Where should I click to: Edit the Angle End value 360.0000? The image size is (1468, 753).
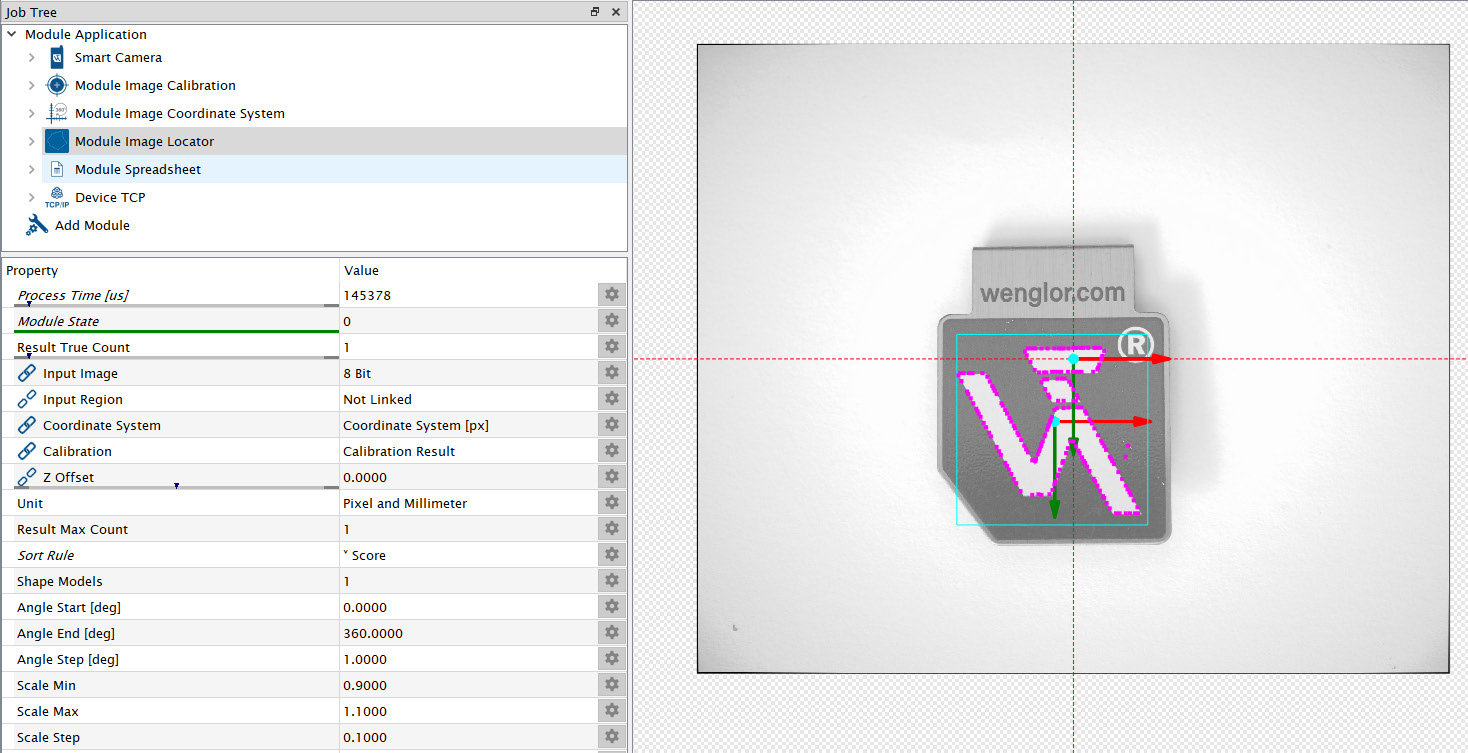[371, 633]
